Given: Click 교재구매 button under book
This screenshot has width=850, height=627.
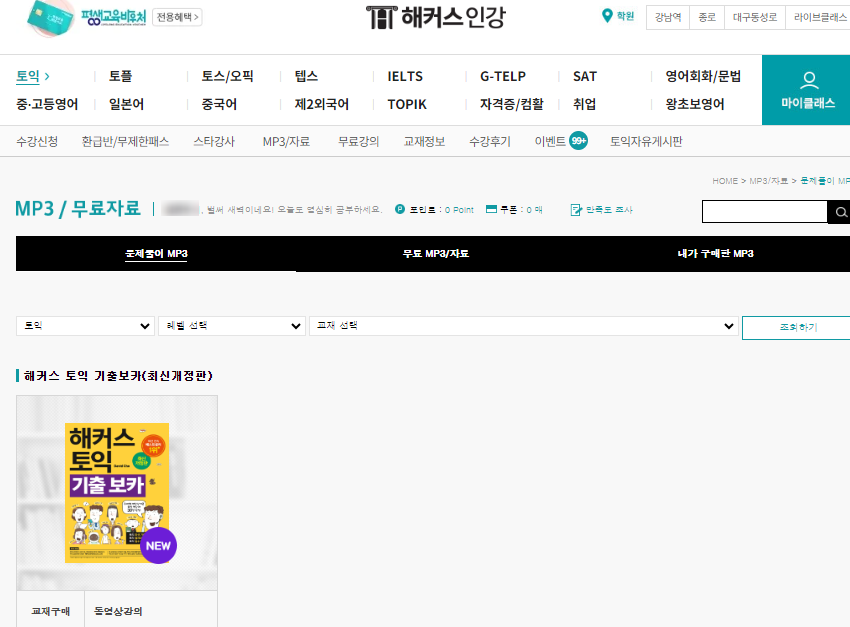Looking at the screenshot, I should tap(50, 611).
